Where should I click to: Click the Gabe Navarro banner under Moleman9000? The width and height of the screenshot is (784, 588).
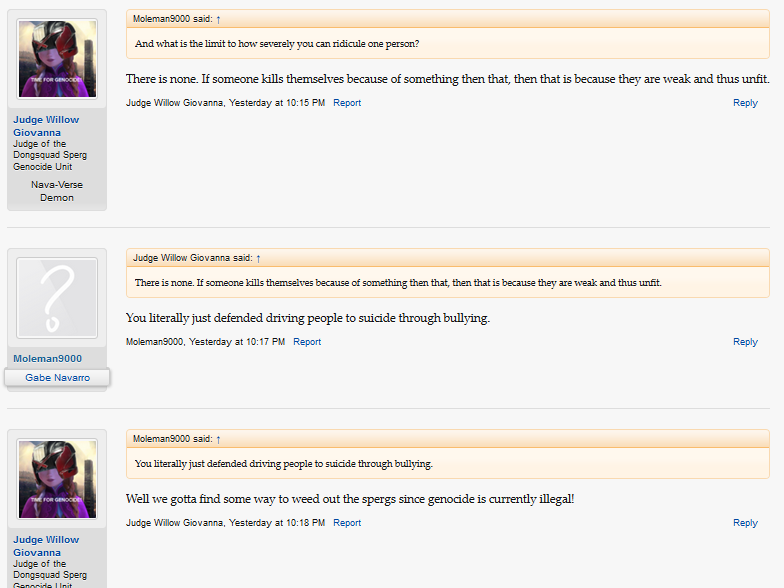[57, 378]
